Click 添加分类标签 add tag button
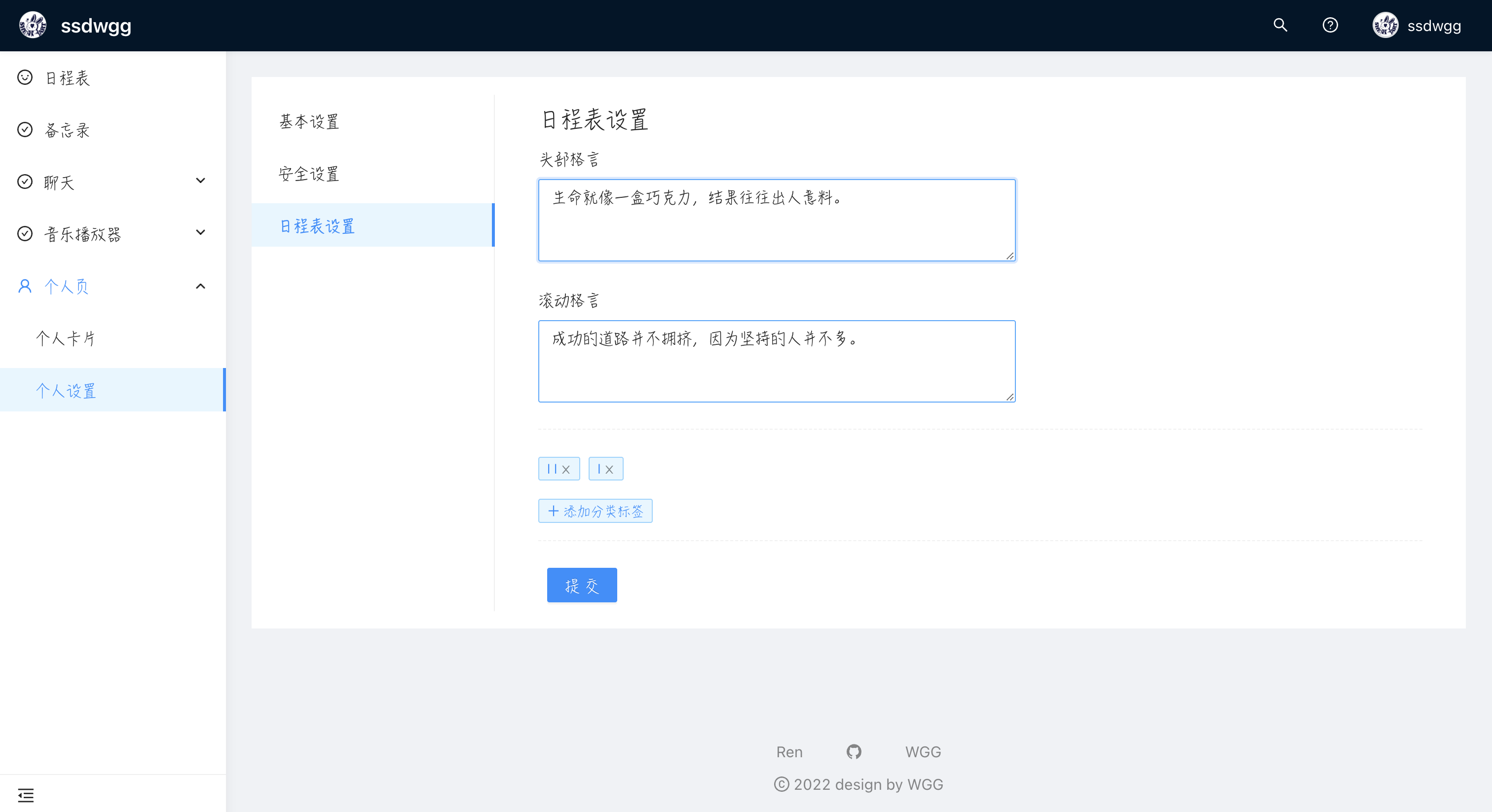 [x=595, y=511]
